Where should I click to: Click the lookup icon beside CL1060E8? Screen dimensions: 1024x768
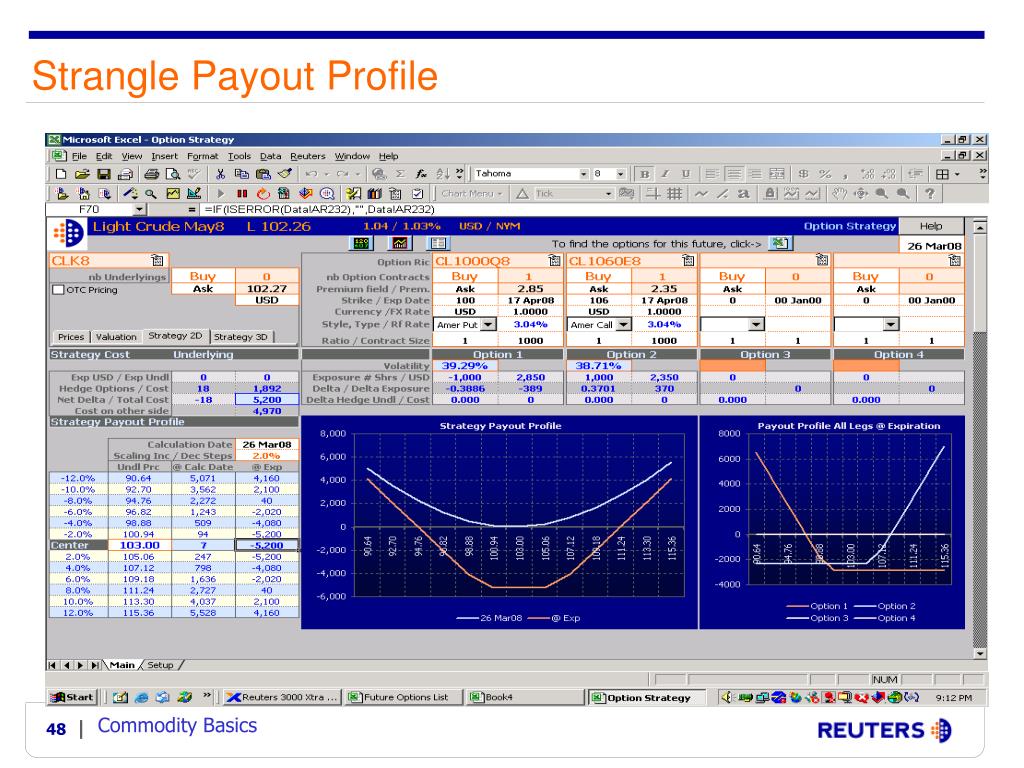point(688,261)
